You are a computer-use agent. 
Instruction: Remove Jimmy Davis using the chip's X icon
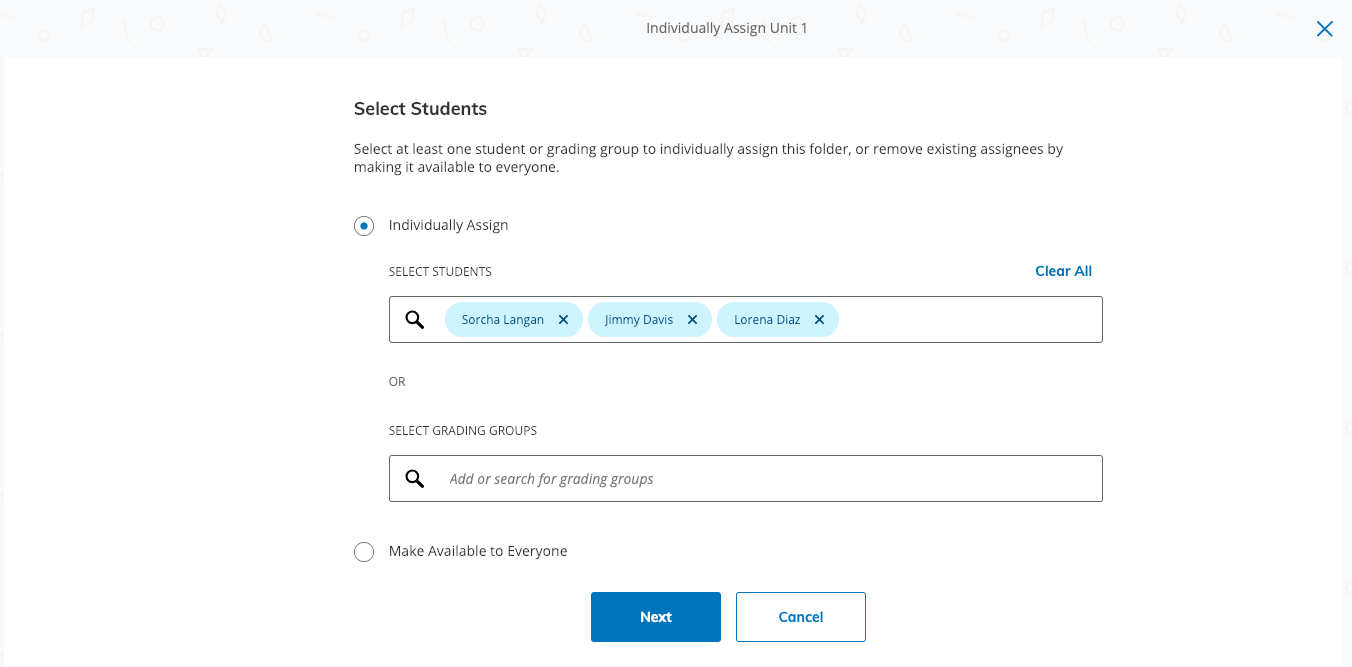tap(692, 320)
